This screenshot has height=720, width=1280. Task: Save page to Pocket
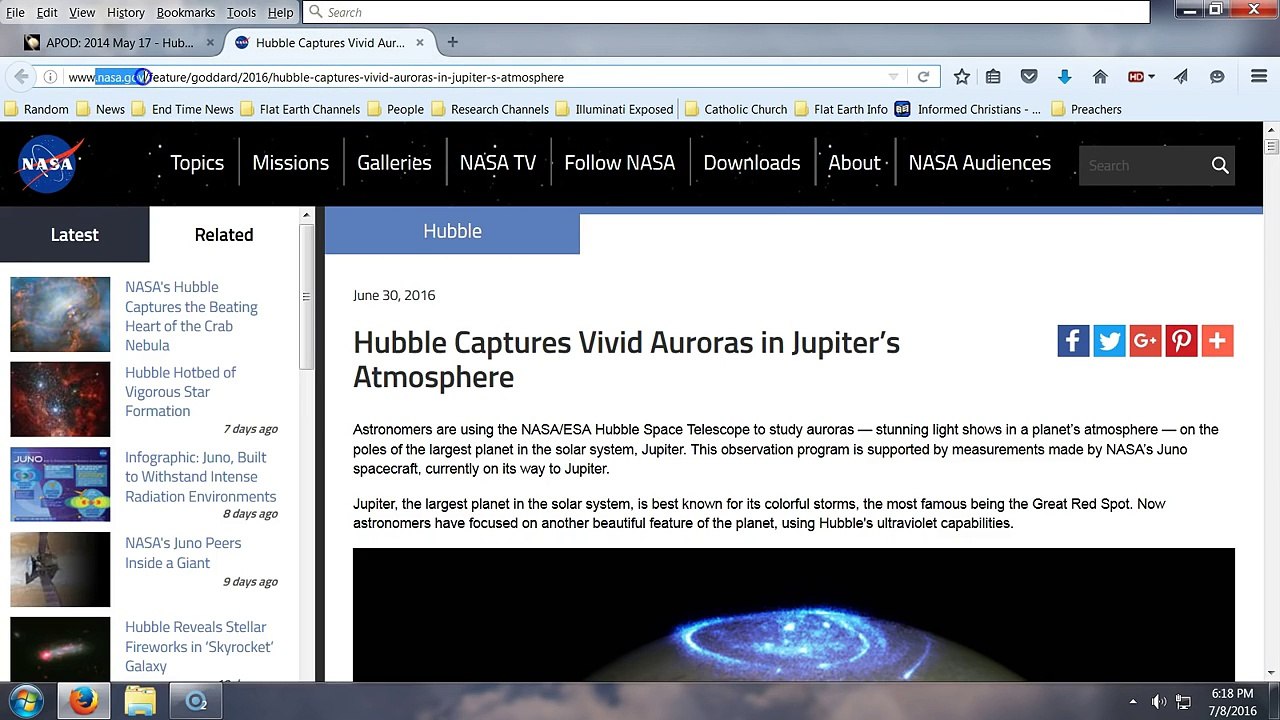[1028, 77]
